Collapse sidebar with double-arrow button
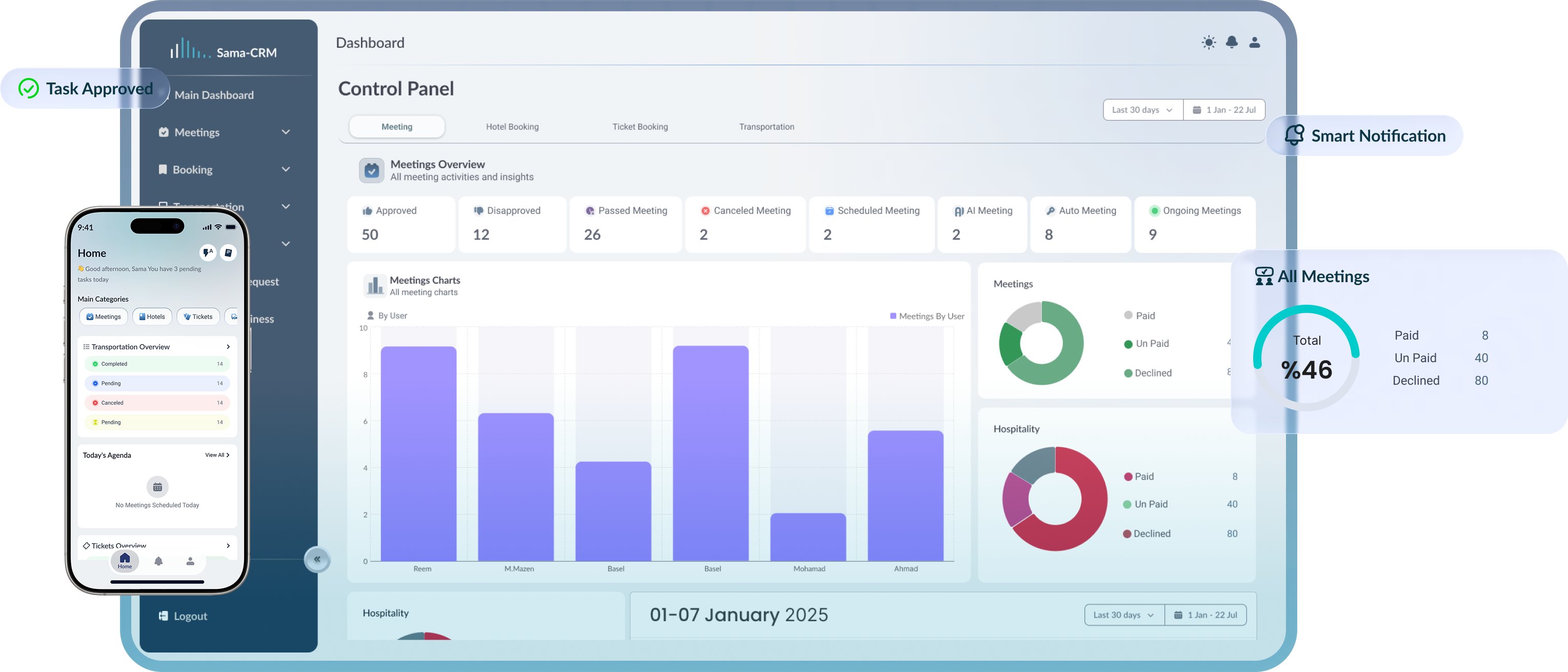The image size is (1568, 672). click(317, 559)
